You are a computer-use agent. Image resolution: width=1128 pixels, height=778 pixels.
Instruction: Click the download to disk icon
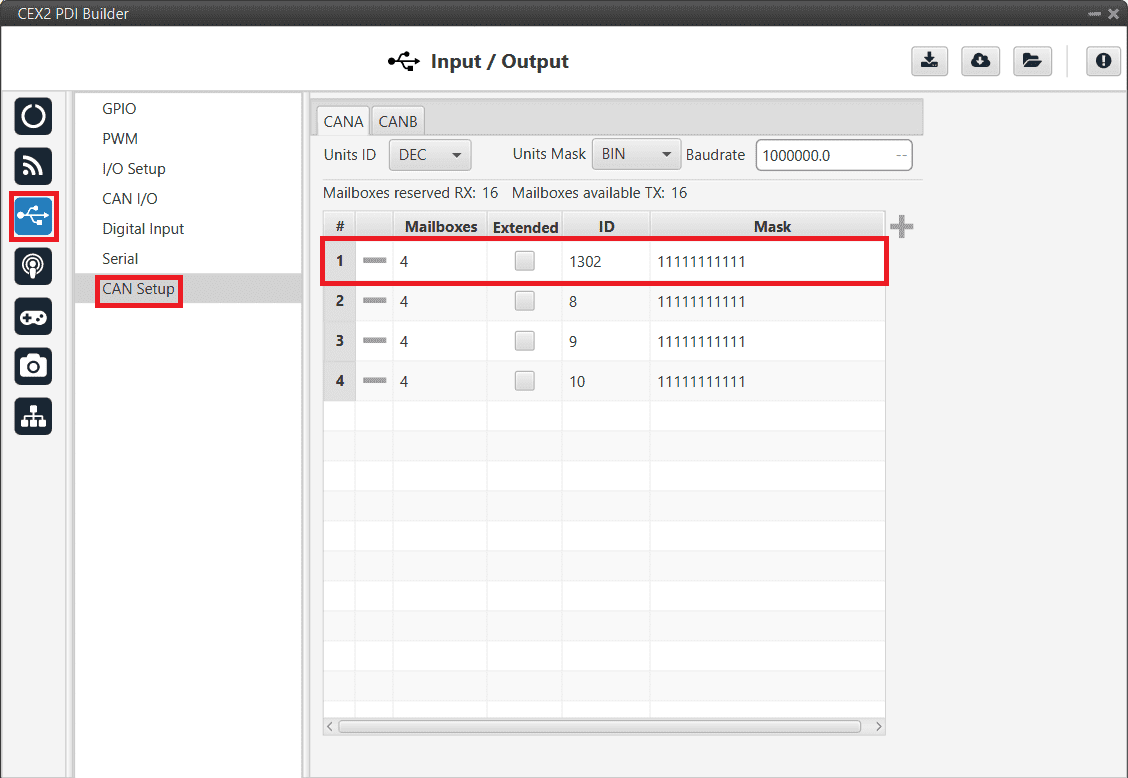tap(929, 61)
